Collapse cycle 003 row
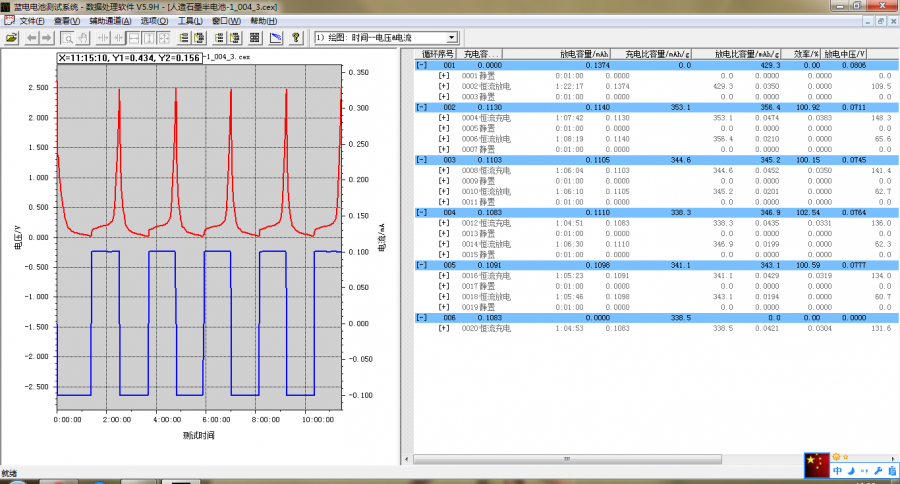The width and height of the screenshot is (900, 484). click(x=421, y=160)
